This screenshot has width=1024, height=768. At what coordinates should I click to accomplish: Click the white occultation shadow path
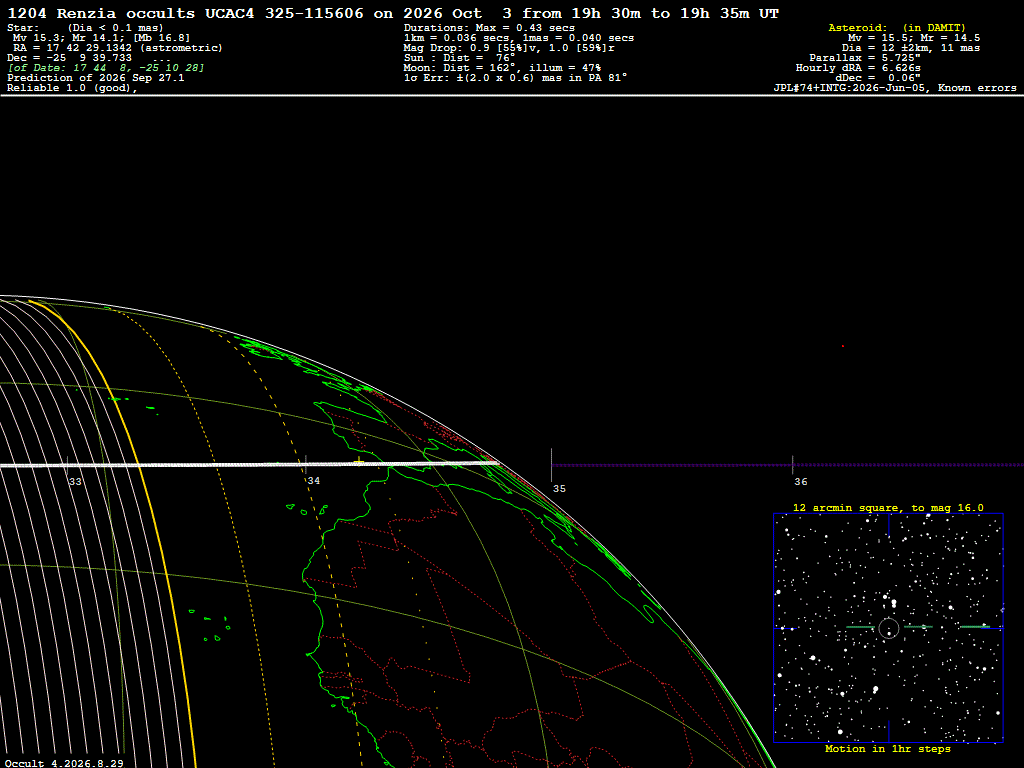tap(248, 464)
